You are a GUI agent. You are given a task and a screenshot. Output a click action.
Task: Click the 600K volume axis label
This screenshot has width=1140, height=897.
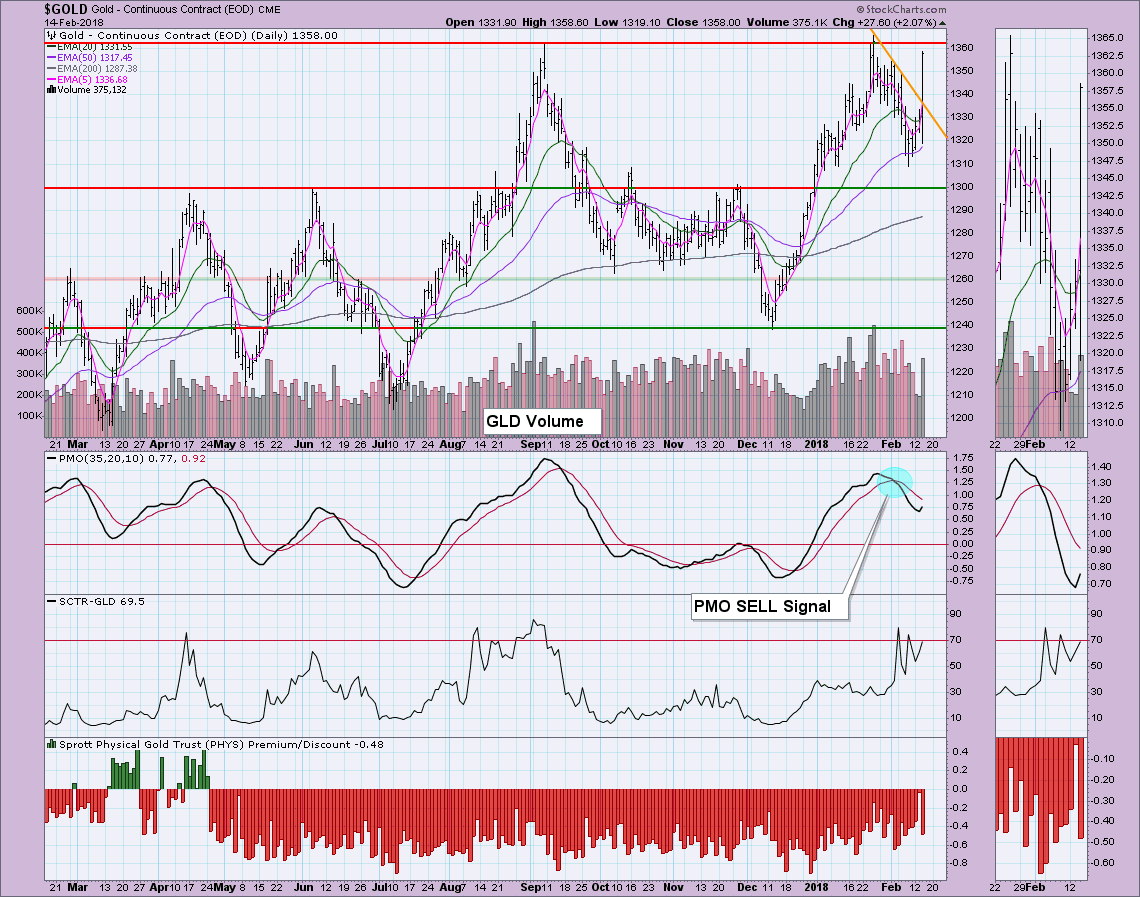point(29,310)
